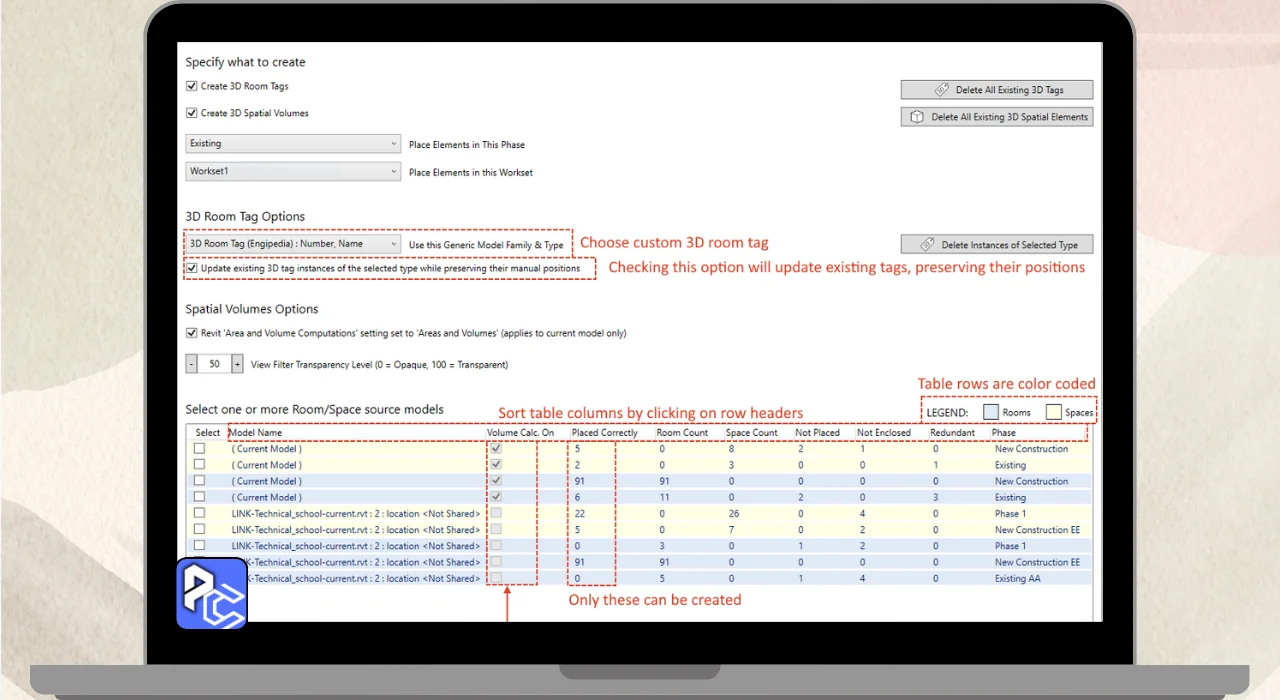The image size is (1280, 700).
Task: Expand the Workset1 dropdown
Action: point(293,172)
